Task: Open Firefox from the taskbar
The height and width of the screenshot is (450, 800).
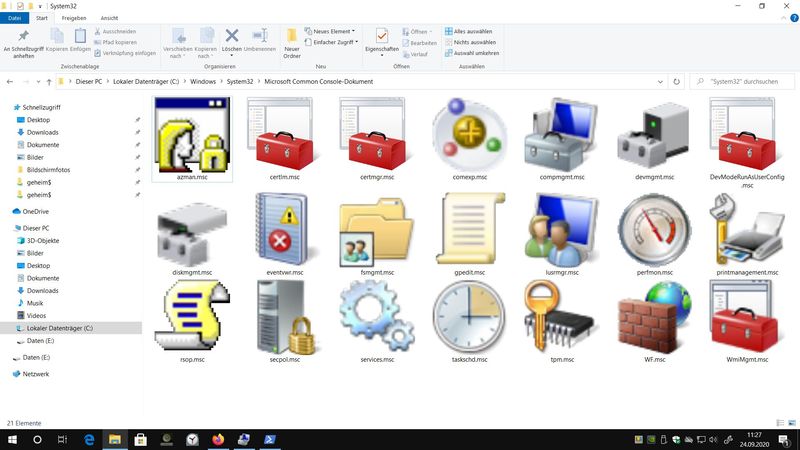Action: click(218, 439)
